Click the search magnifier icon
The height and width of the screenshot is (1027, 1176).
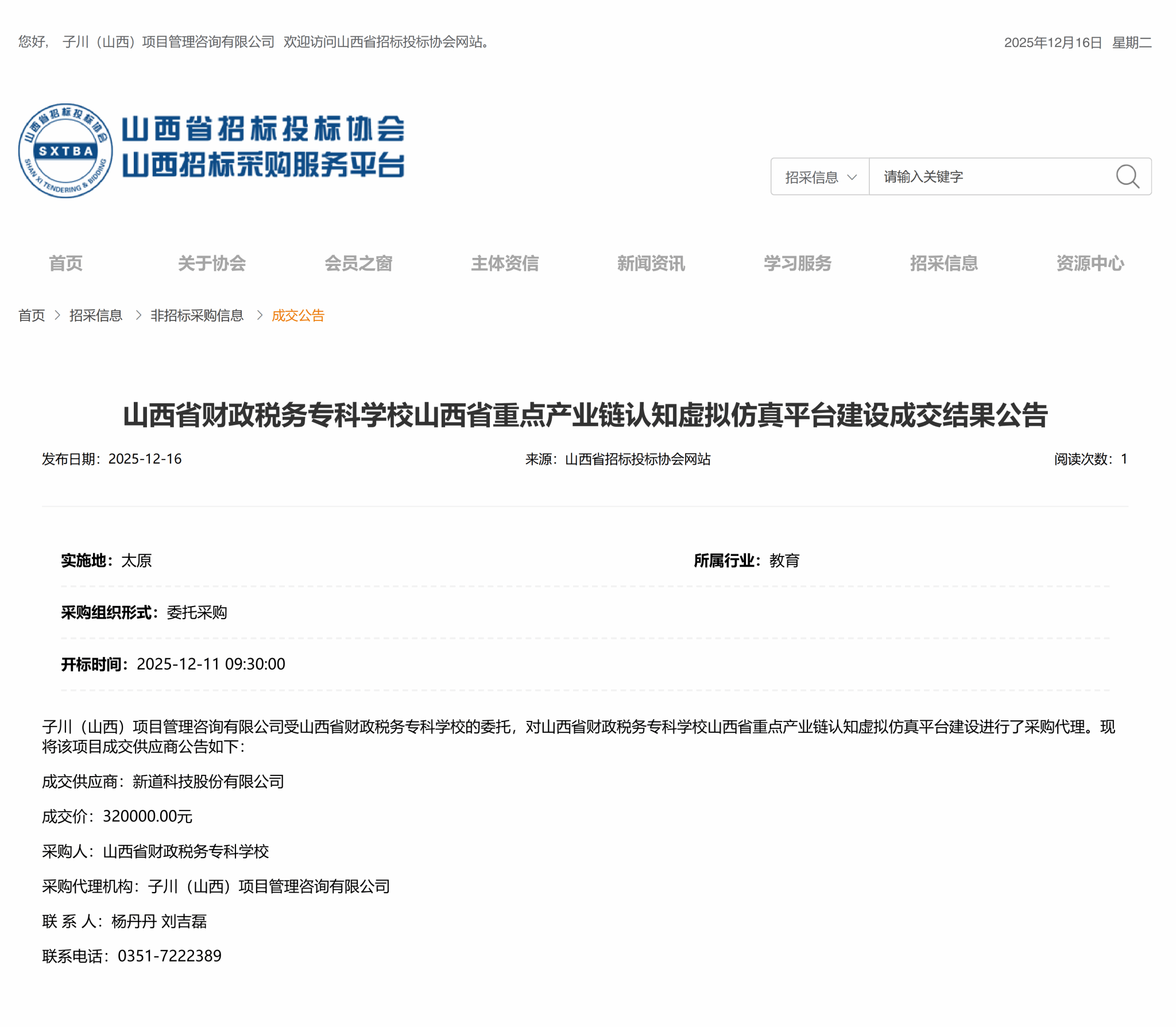(1127, 176)
